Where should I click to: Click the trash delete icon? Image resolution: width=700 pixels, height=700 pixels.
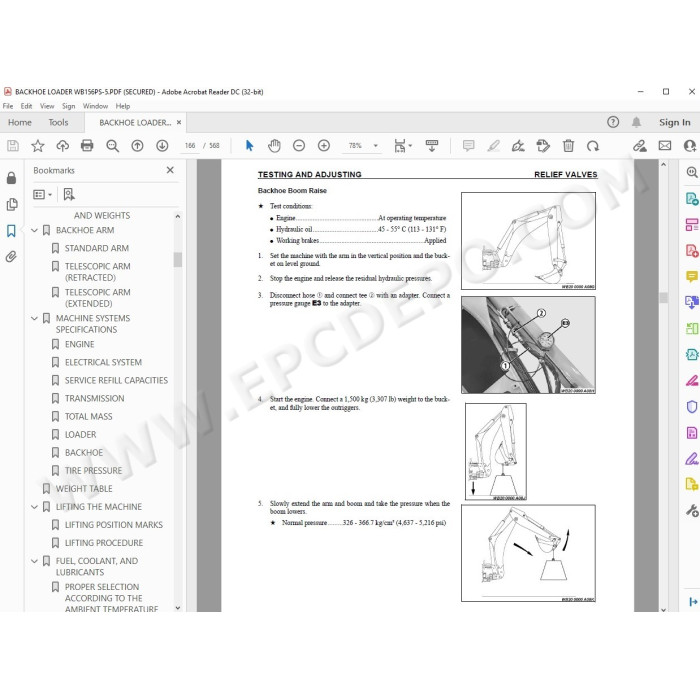(x=568, y=146)
